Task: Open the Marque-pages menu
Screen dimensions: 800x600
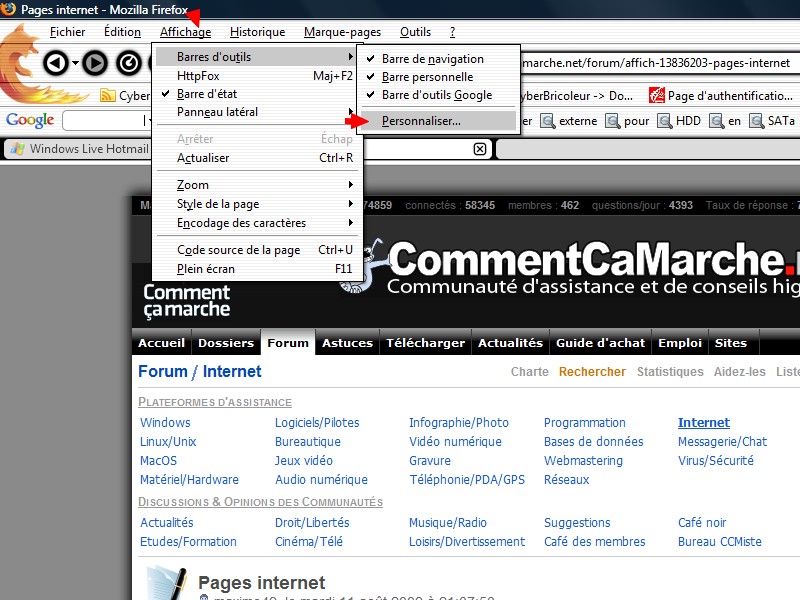Action: [x=342, y=32]
